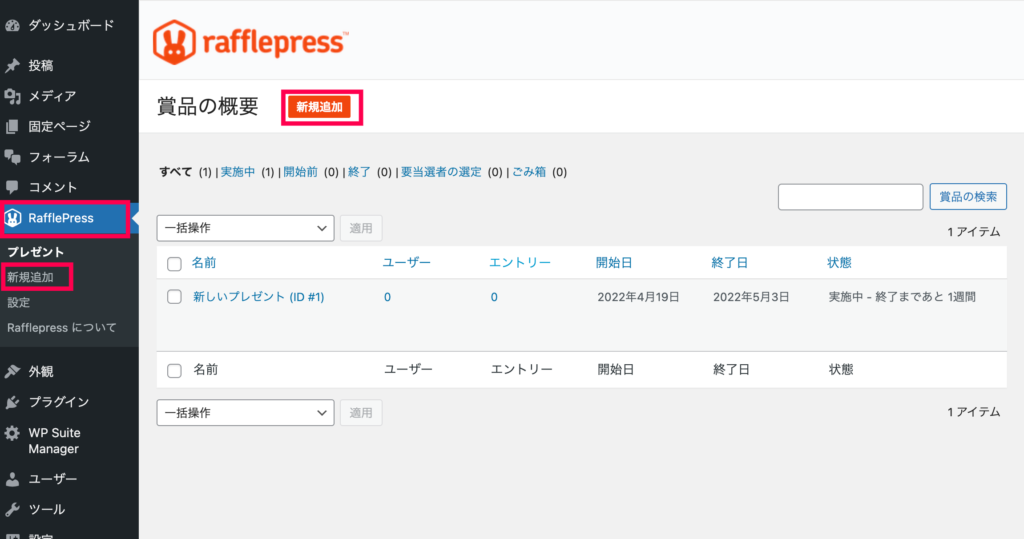The image size is (1024, 539).
Task: Click the top 1 アイテム count text
Action: click(974, 232)
